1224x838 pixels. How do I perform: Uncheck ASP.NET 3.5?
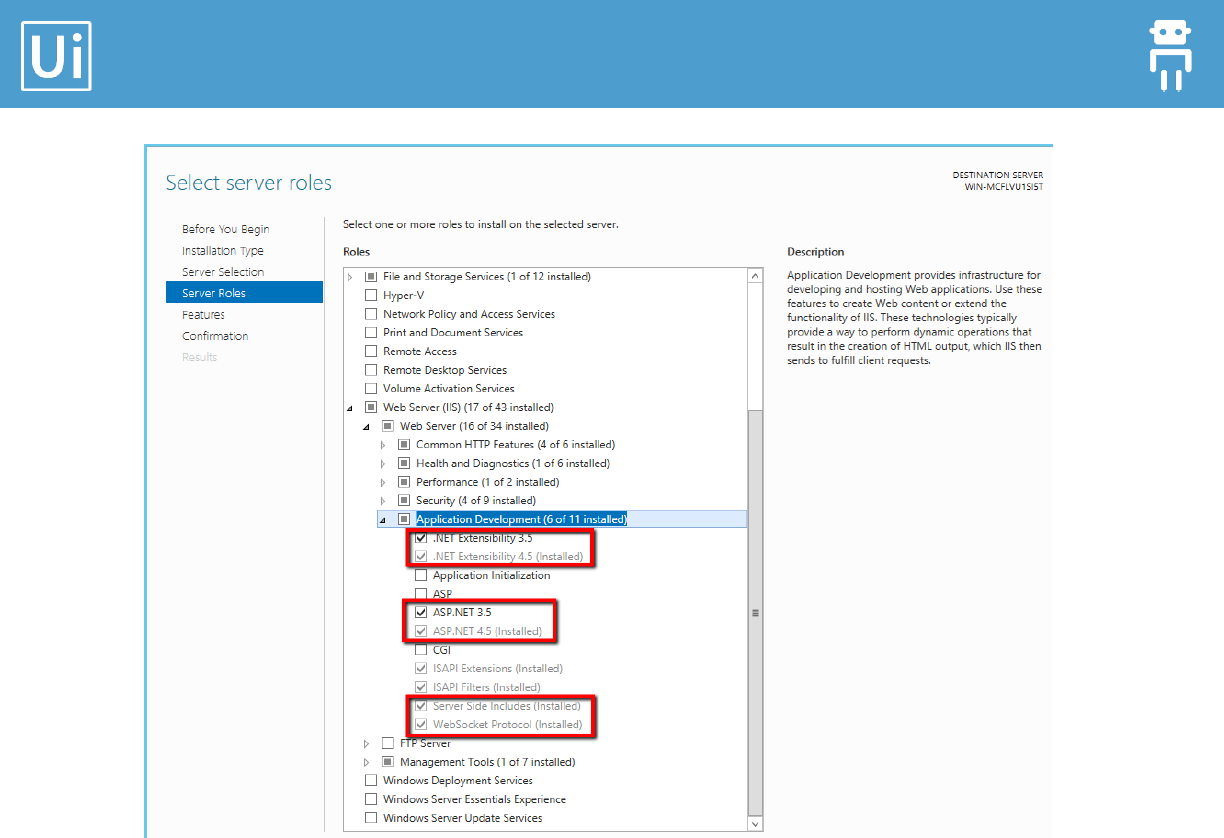421,612
